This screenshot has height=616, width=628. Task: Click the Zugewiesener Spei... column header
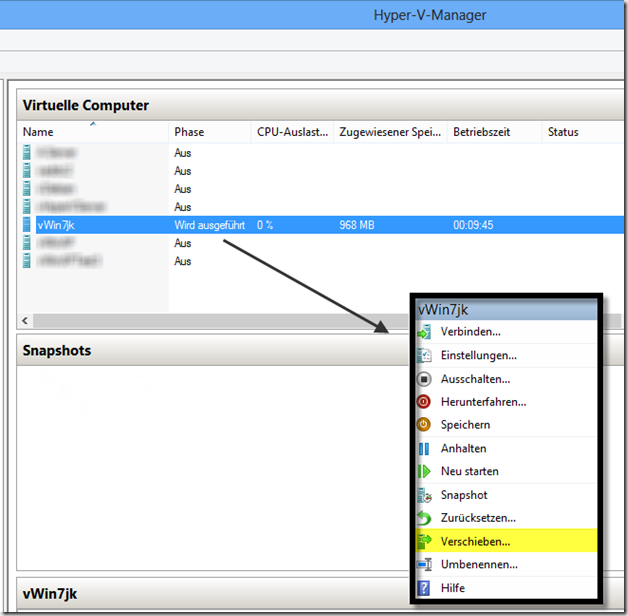(x=390, y=132)
